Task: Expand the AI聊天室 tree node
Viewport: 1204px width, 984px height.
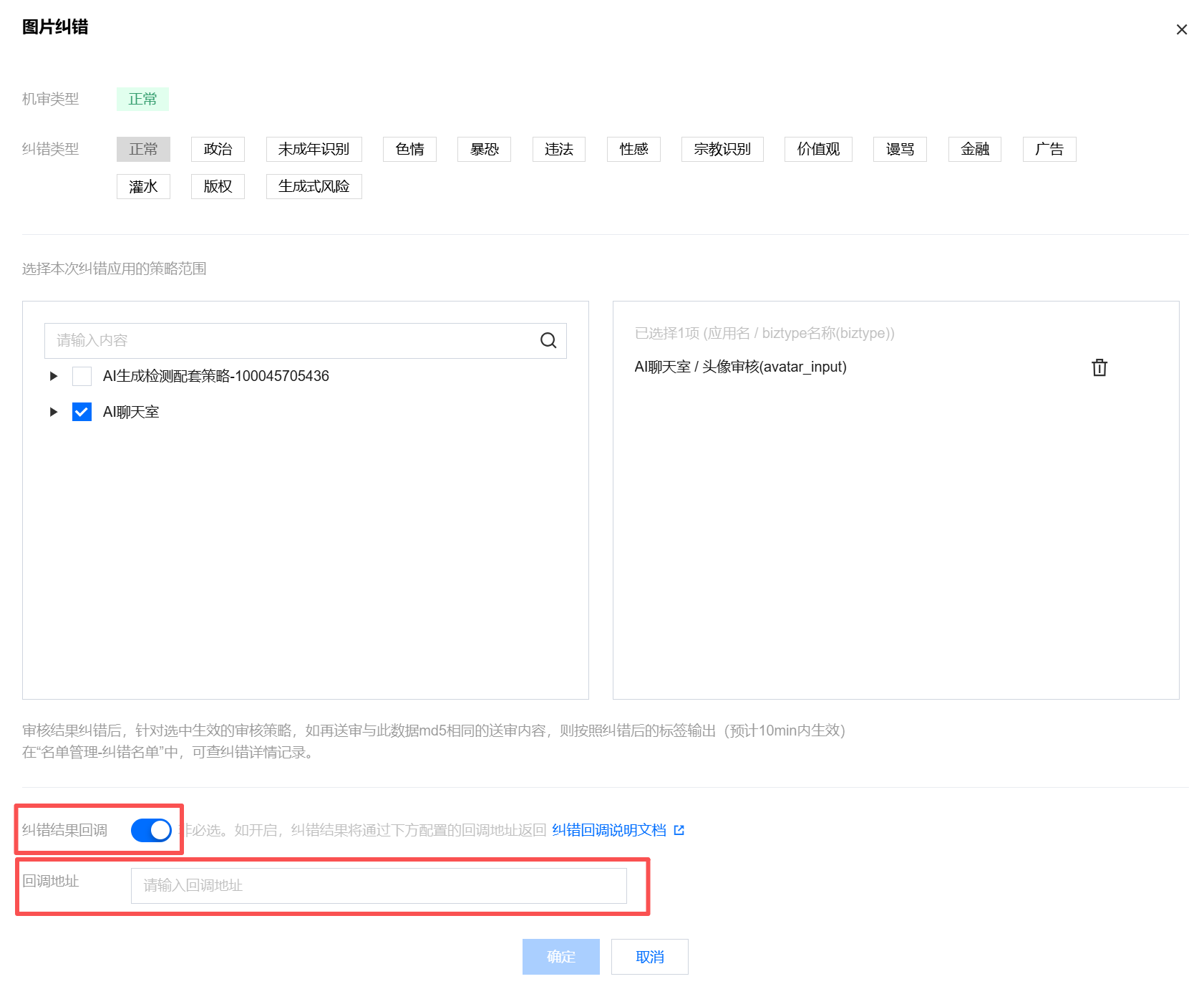Action: click(x=54, y=412)
